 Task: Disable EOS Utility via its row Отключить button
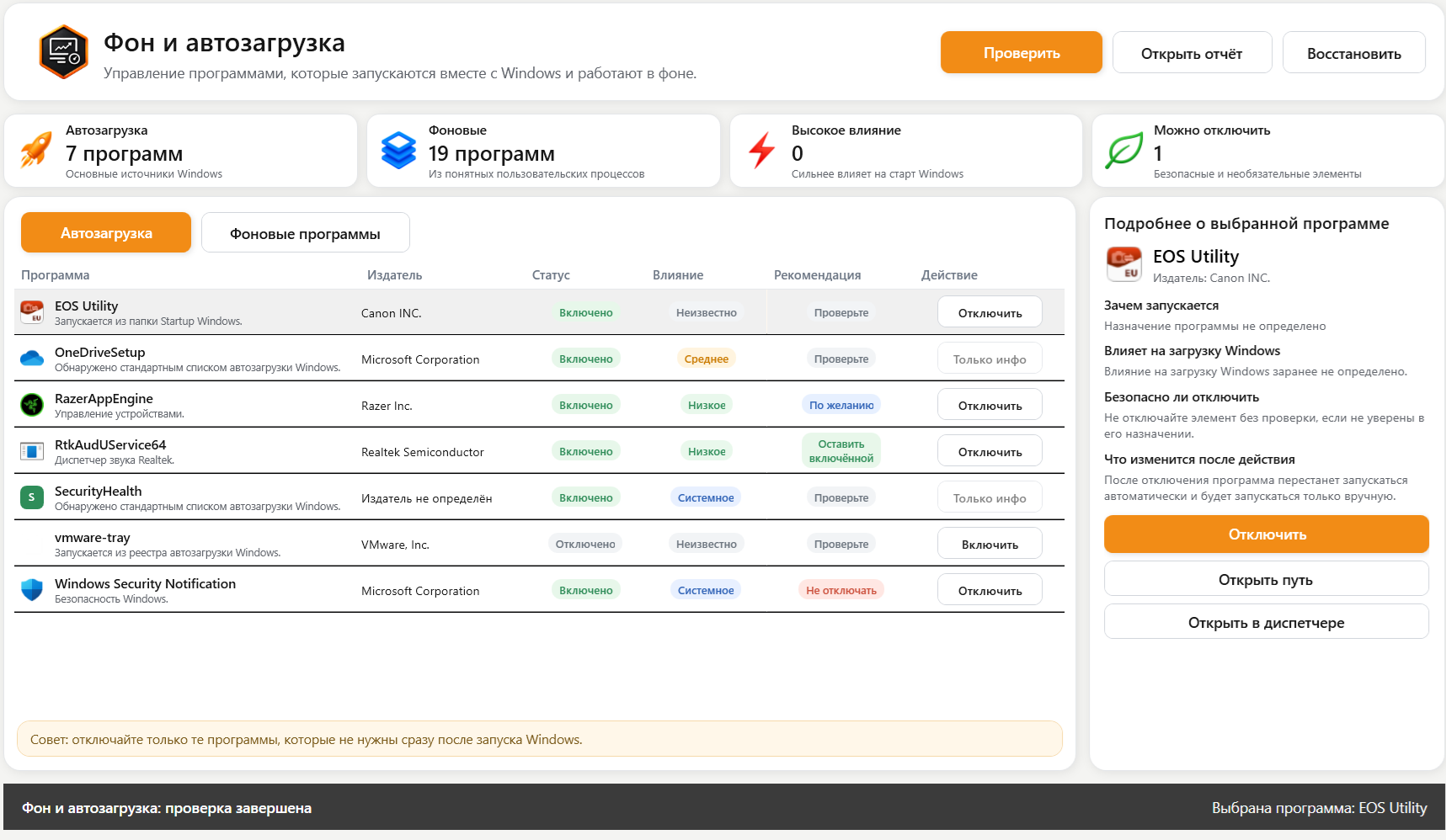tap(990, 312)
